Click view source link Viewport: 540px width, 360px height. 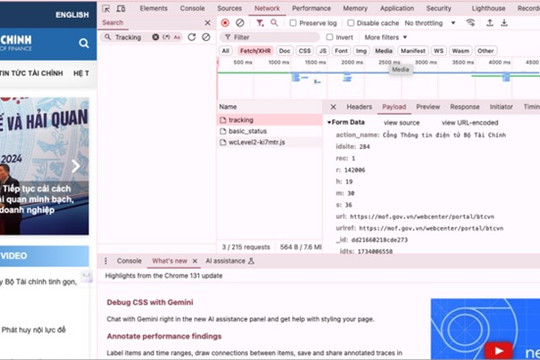[x=402, y=123]
